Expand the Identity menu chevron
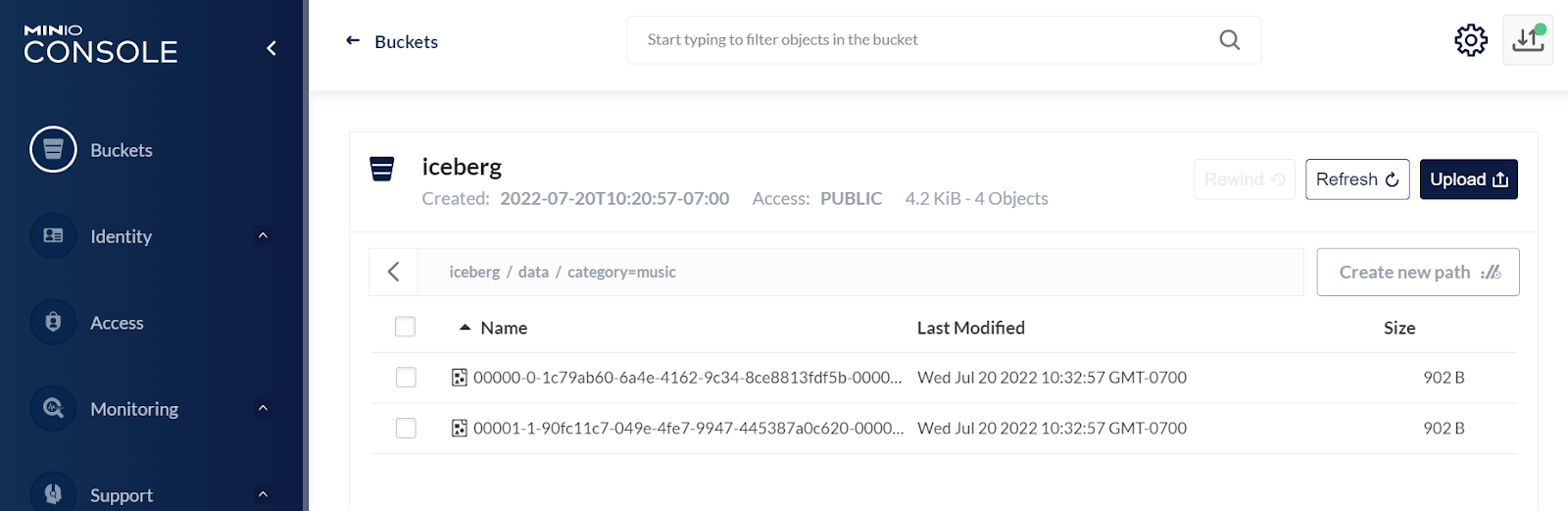 (x=263, y=236)
